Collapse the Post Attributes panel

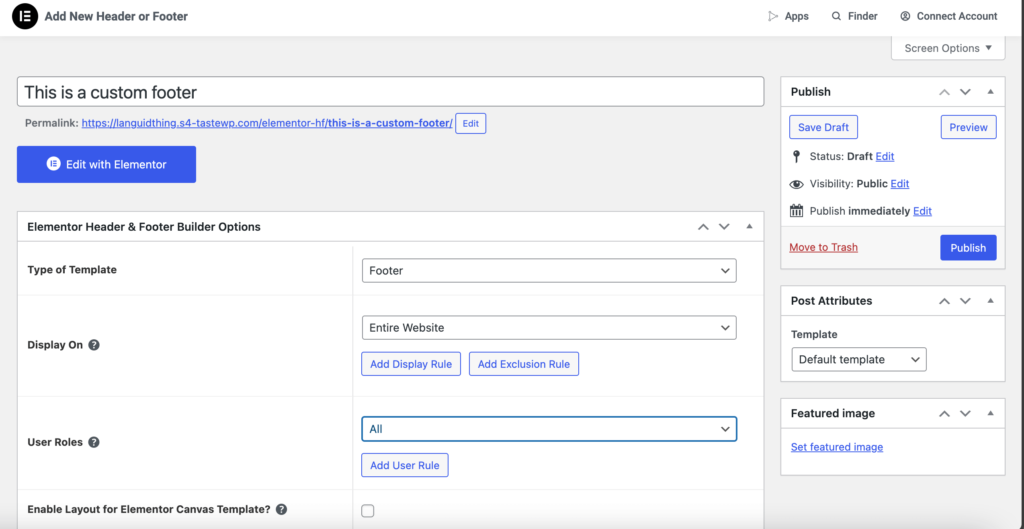coord(991,302)
